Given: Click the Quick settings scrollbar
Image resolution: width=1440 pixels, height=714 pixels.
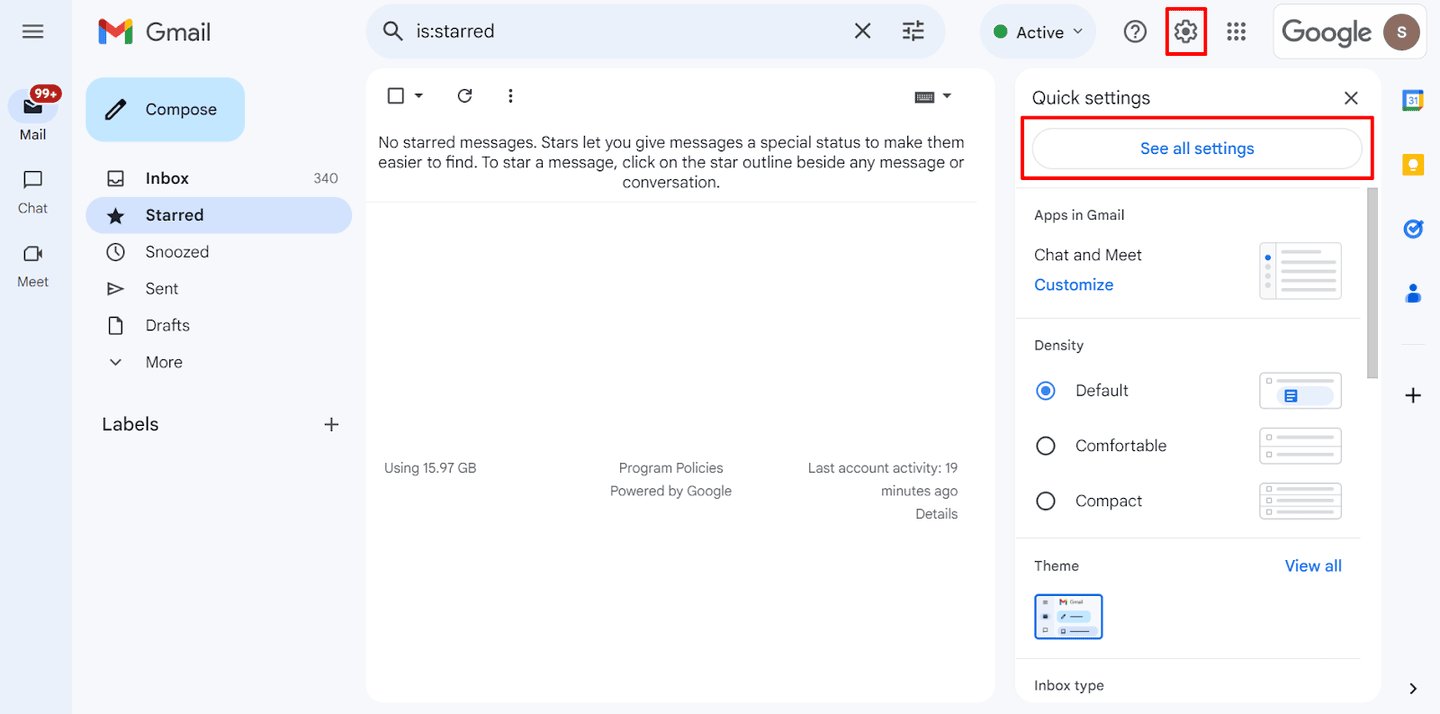Looking at the screenshot, I should [1373, 283].
